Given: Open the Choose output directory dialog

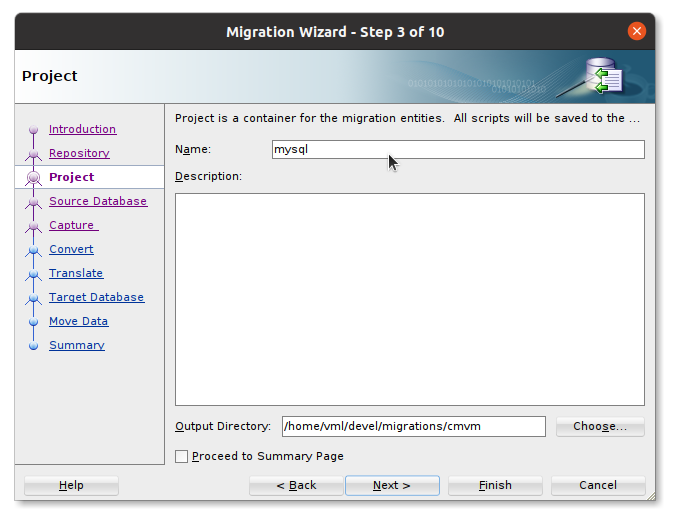Looking at the screenshot, I should coord(600,427).
